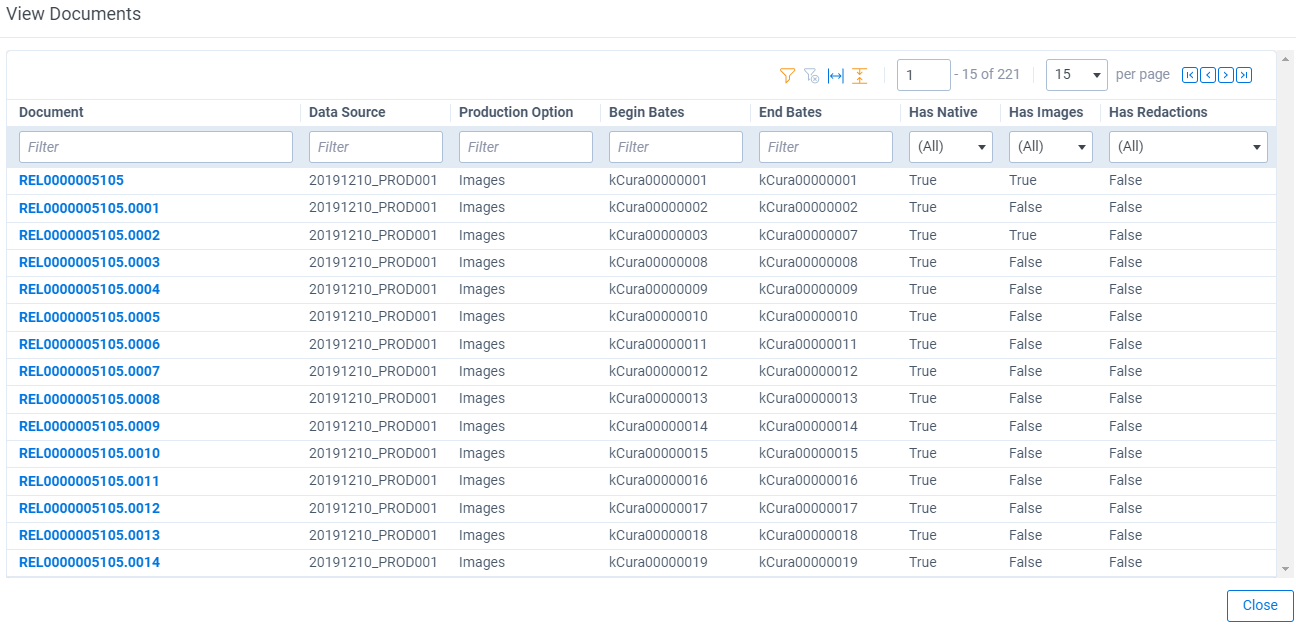Go to next page

point(1226,75)
